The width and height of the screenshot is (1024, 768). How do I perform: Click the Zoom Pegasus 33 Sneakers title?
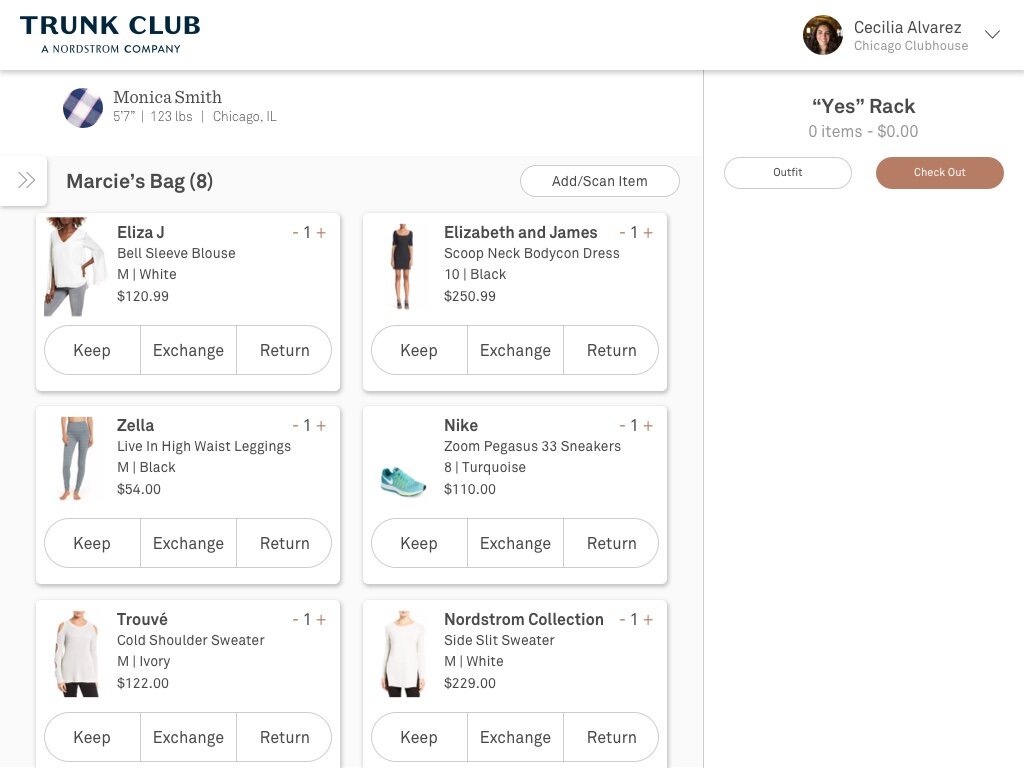pyautogui.click(x=532, y=447)
